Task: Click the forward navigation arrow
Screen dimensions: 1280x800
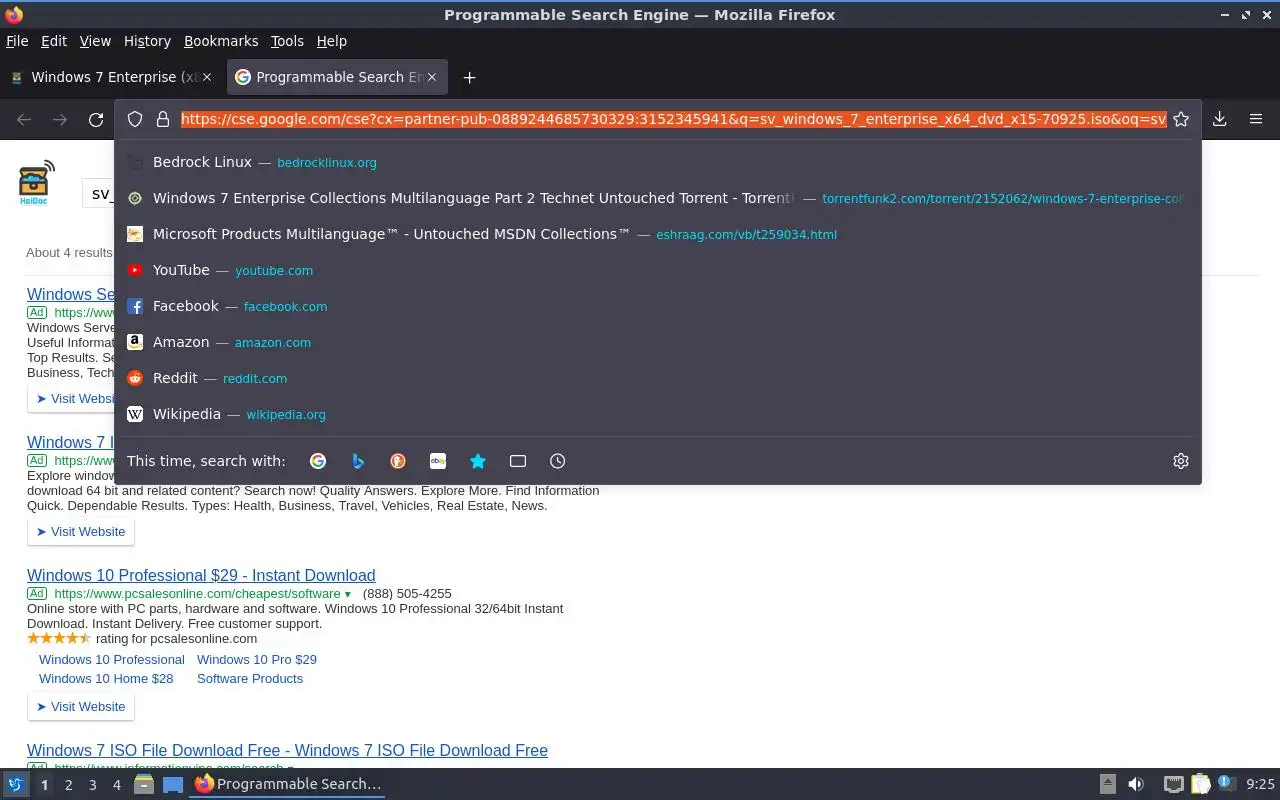Action: pos(60,119)
